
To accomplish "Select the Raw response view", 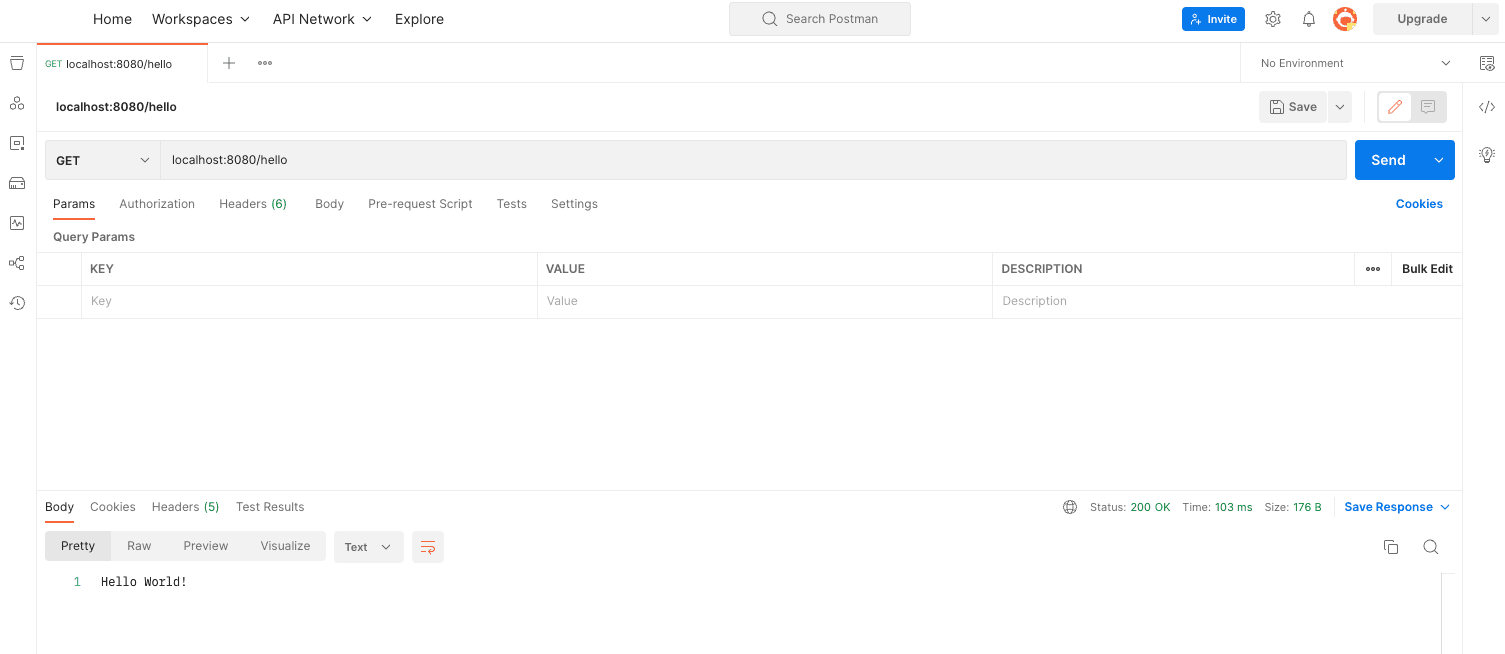I will pos(139,546).
